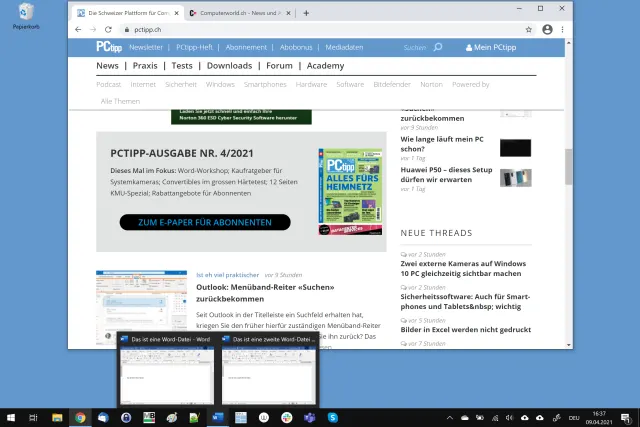Click the Outlook article thumbnail image
Image resolution: width=640 pixels, height=427 pixels.
click(141, 307)
